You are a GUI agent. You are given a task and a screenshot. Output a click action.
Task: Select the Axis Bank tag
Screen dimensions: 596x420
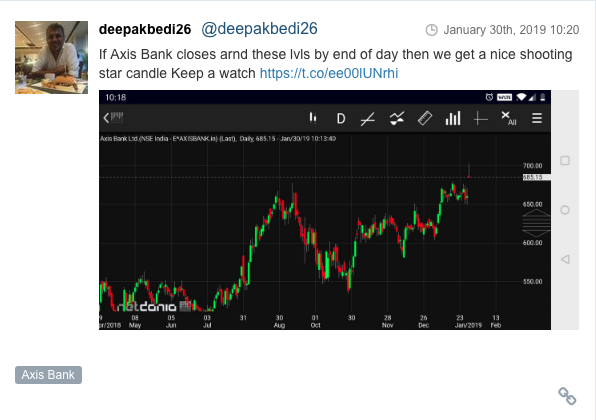tap(48, 375)
